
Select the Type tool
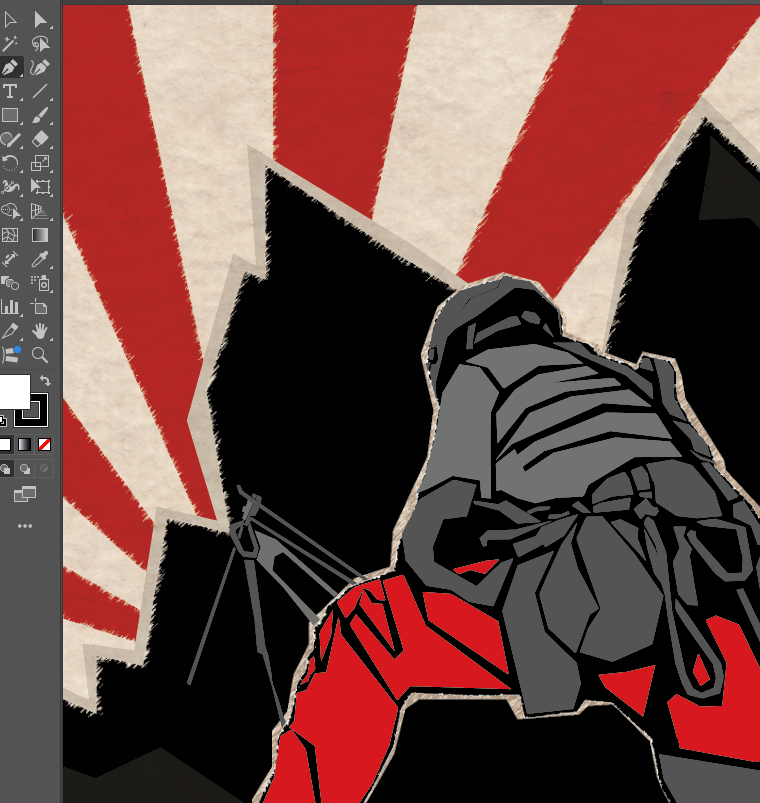10,91
